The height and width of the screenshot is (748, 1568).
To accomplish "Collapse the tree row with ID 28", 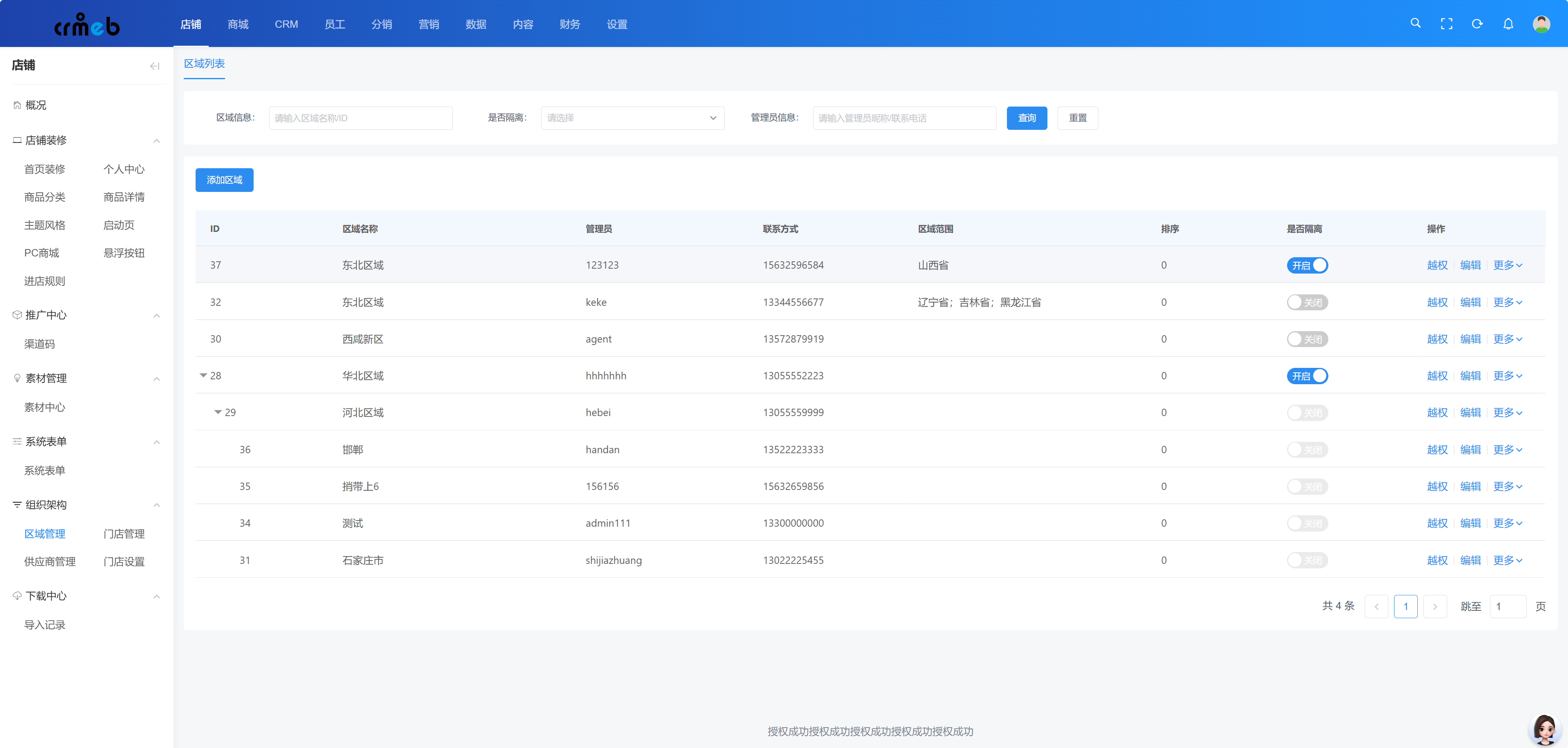I will pos(203,376).
